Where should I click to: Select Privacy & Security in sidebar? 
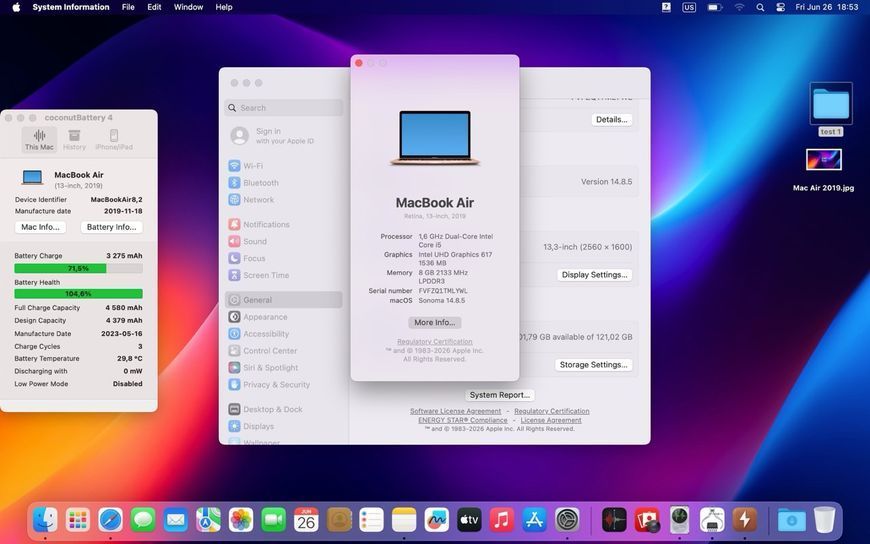coord(269,385)
